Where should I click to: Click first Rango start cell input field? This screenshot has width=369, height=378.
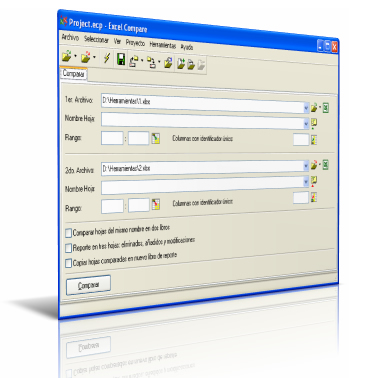coord(112,138)
